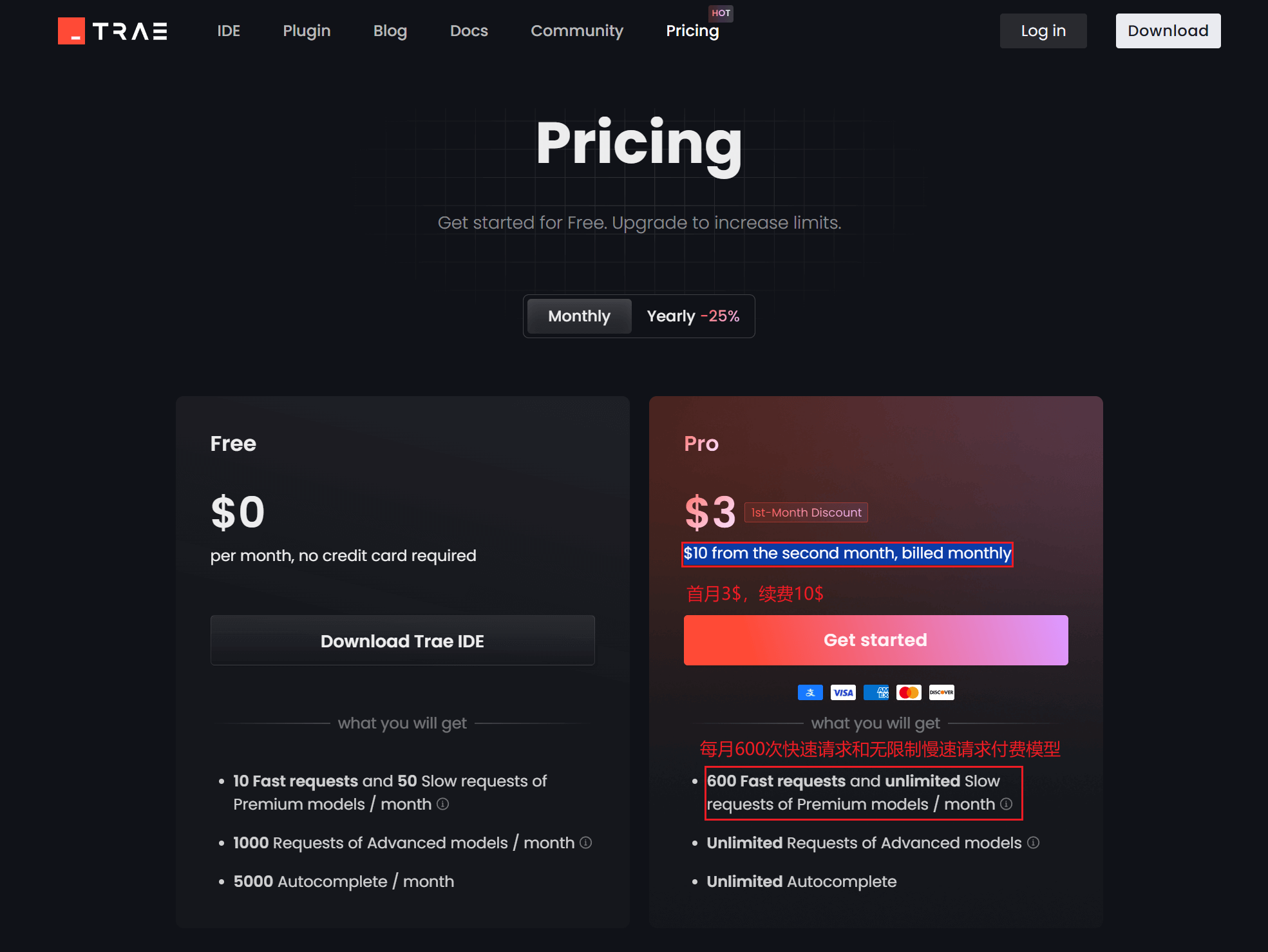Viewport: 1268px width, 952px height.
Task: Open info icon beside 1000 Requests line
Action: tap(585, 843)
